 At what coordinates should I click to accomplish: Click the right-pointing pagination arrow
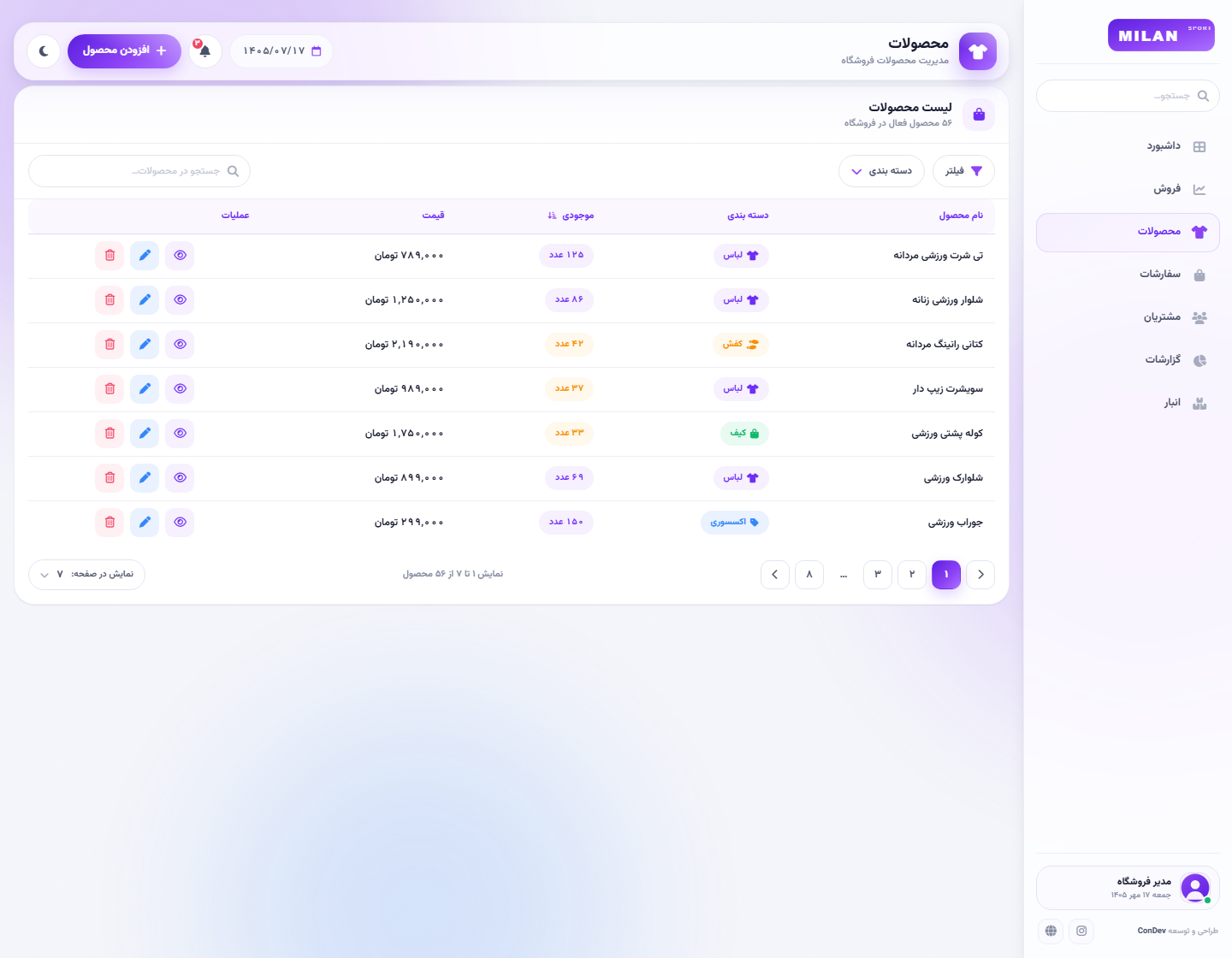[980, 575]
